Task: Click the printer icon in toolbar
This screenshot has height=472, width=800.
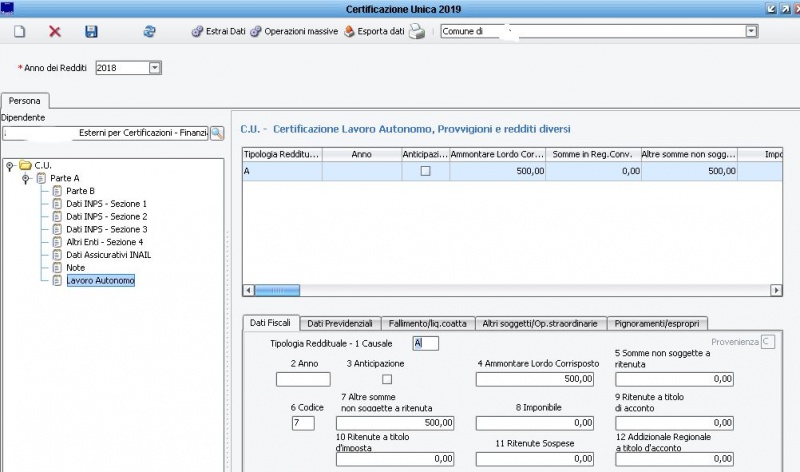Action: [419, 32]
